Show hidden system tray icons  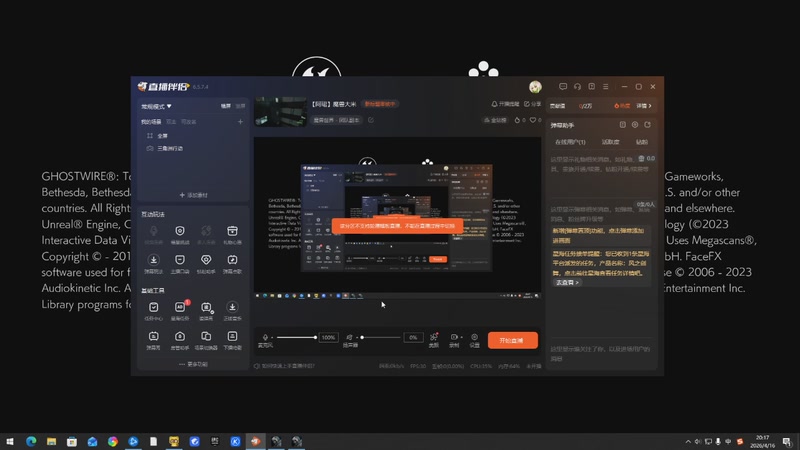pyautogui.click(x=688, y=442)
